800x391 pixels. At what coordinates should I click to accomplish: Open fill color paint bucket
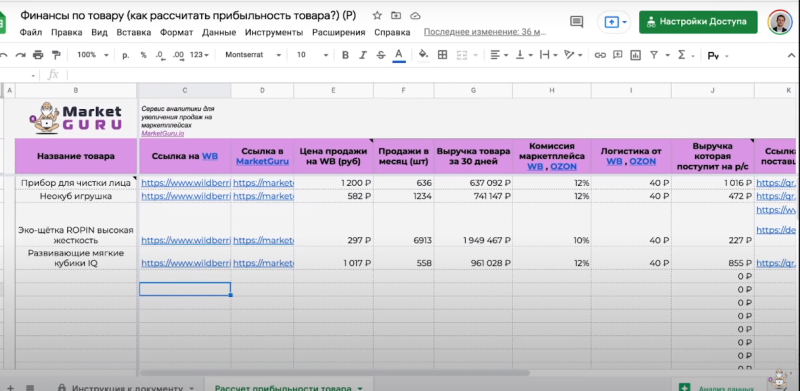(x=423, y=55)
